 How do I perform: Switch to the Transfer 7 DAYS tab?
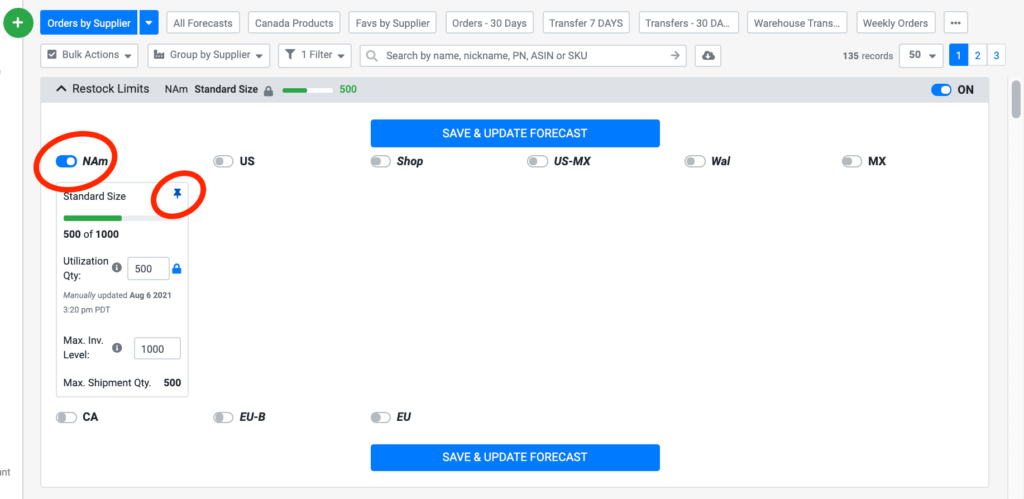pos(586,23)
